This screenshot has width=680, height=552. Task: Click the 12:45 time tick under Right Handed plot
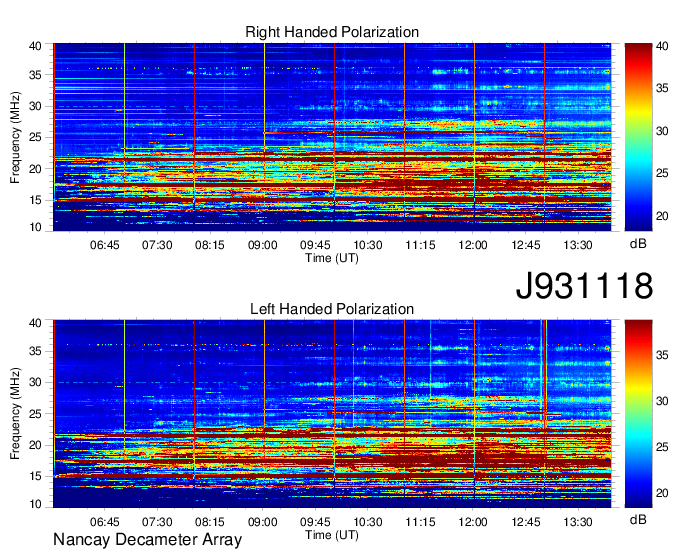[x=526, y=245]
